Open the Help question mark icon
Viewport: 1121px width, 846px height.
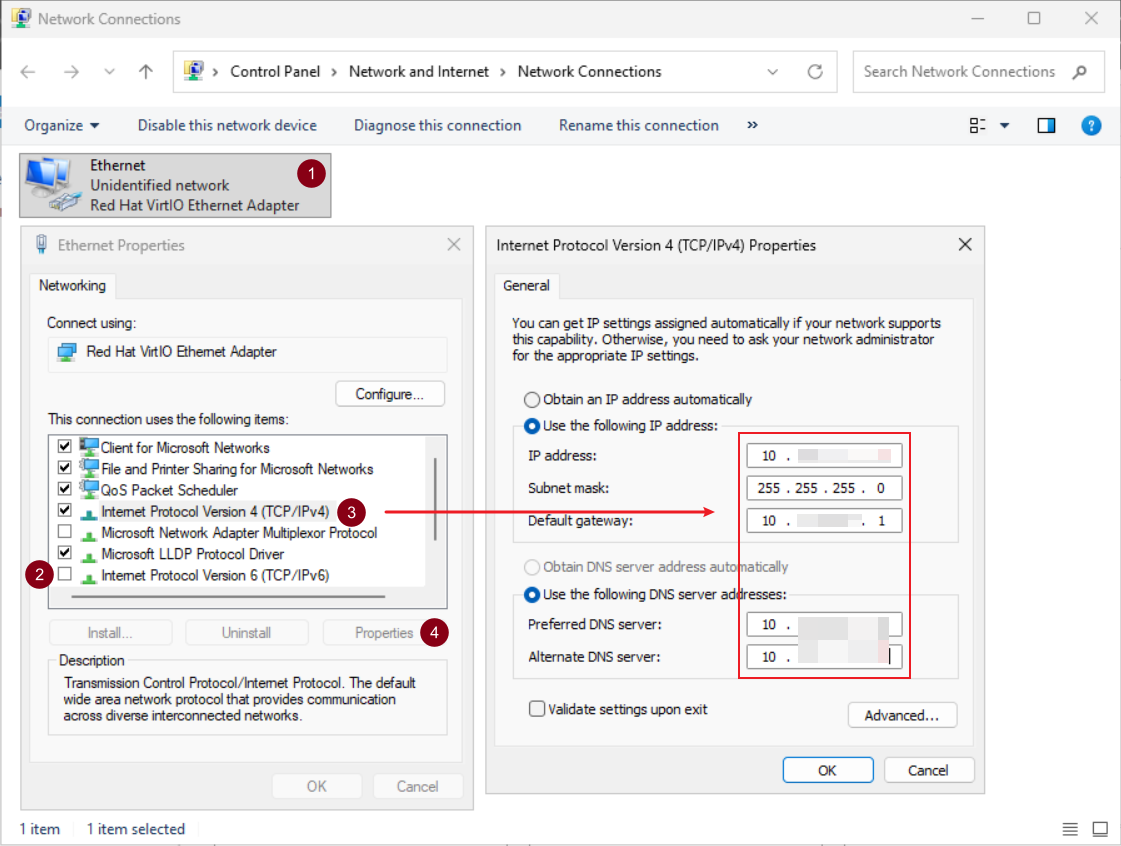(1092, 125)
